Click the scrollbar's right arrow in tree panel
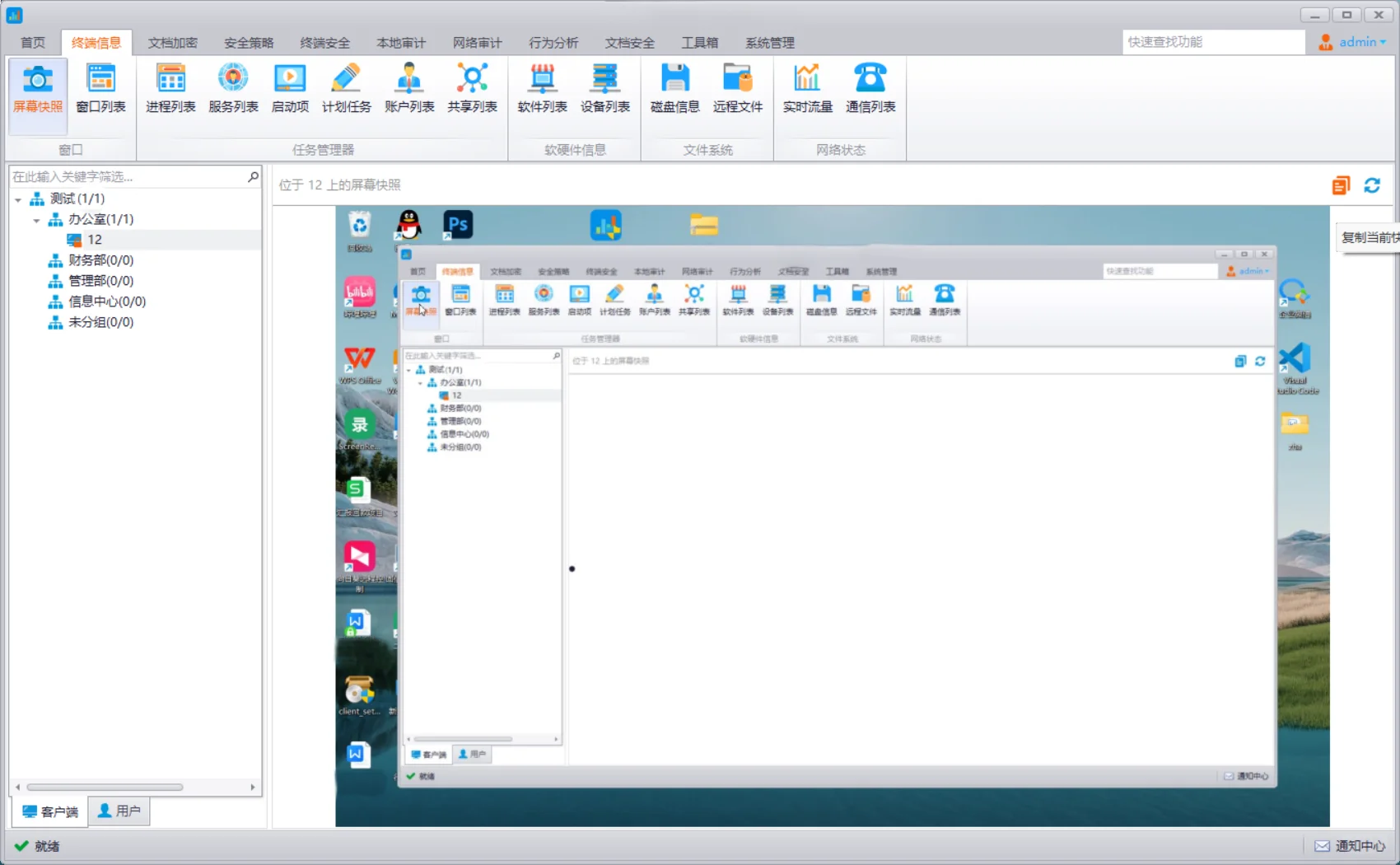Image resolution: width=1400 pixels, height=865 pixels. point(253,788)
